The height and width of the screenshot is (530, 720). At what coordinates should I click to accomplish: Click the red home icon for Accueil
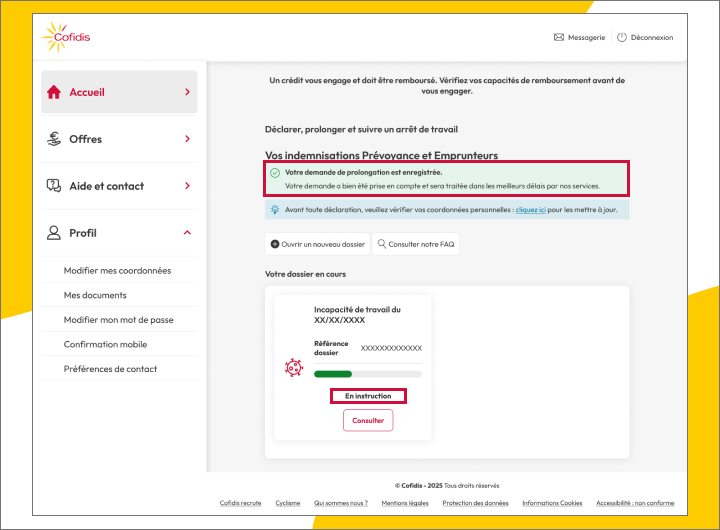click(x=54, y=92)
